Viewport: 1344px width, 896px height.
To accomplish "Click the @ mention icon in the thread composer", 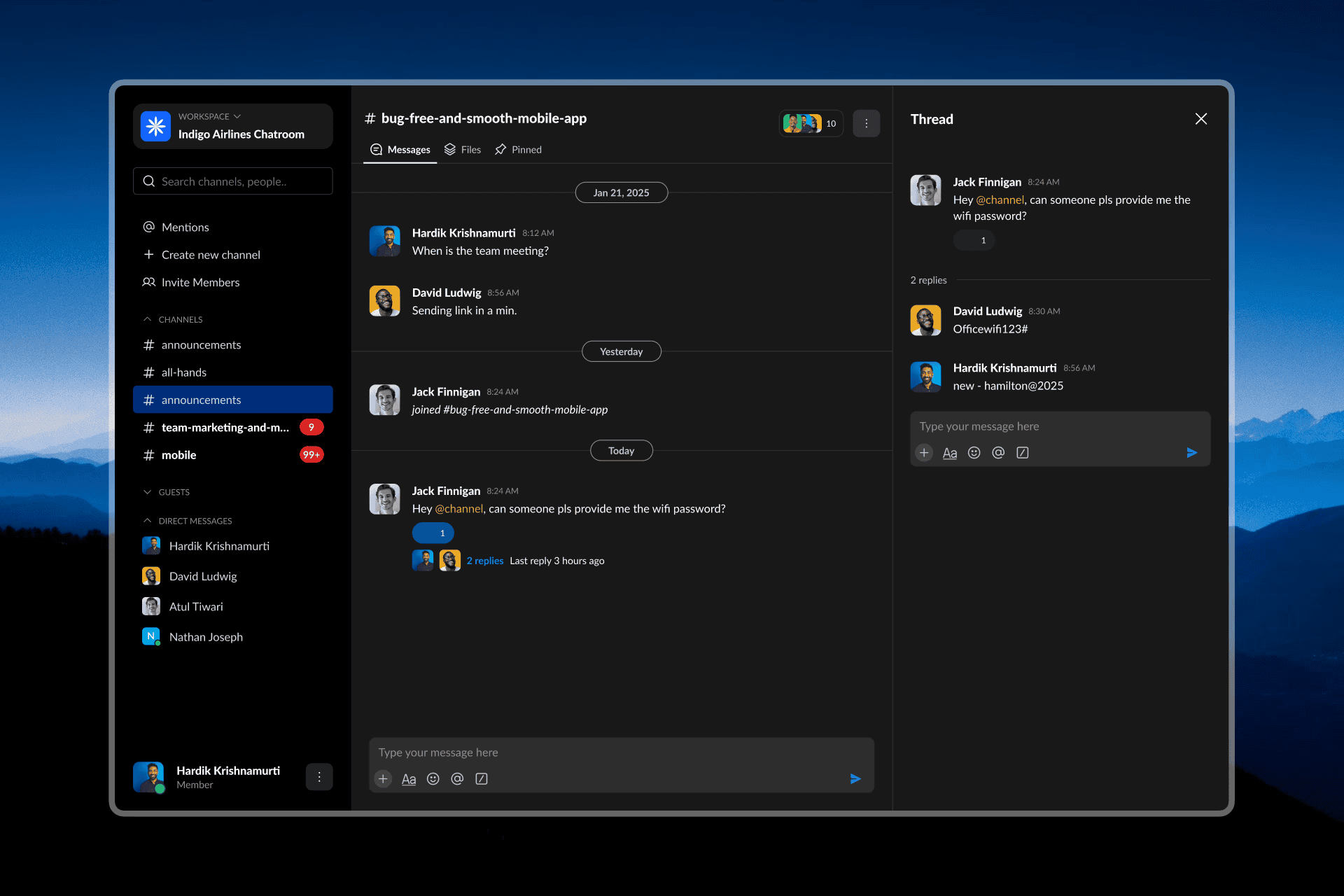I will [998, 453].
